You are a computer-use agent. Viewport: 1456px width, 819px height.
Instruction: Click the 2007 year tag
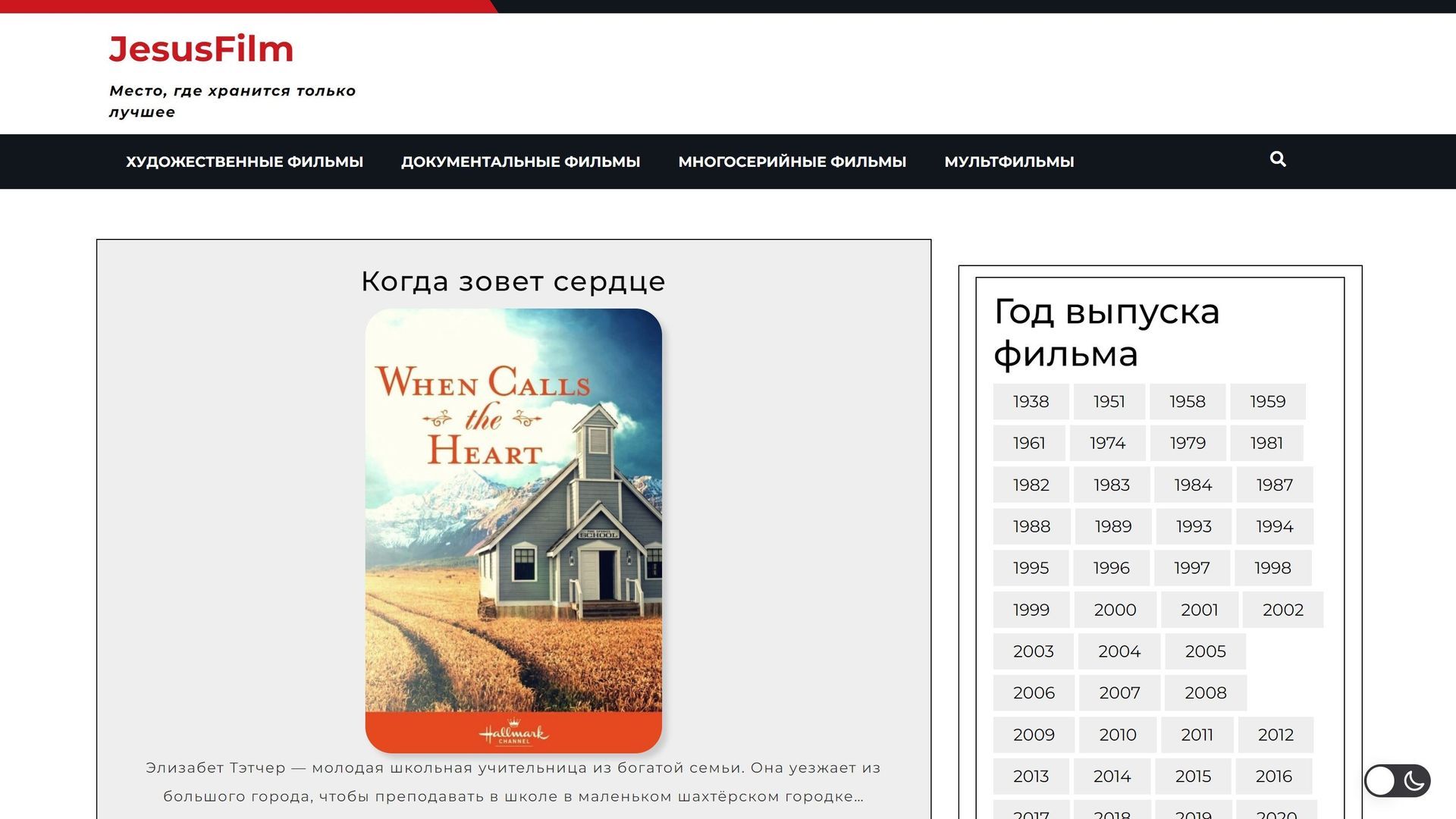[1119, 692]
